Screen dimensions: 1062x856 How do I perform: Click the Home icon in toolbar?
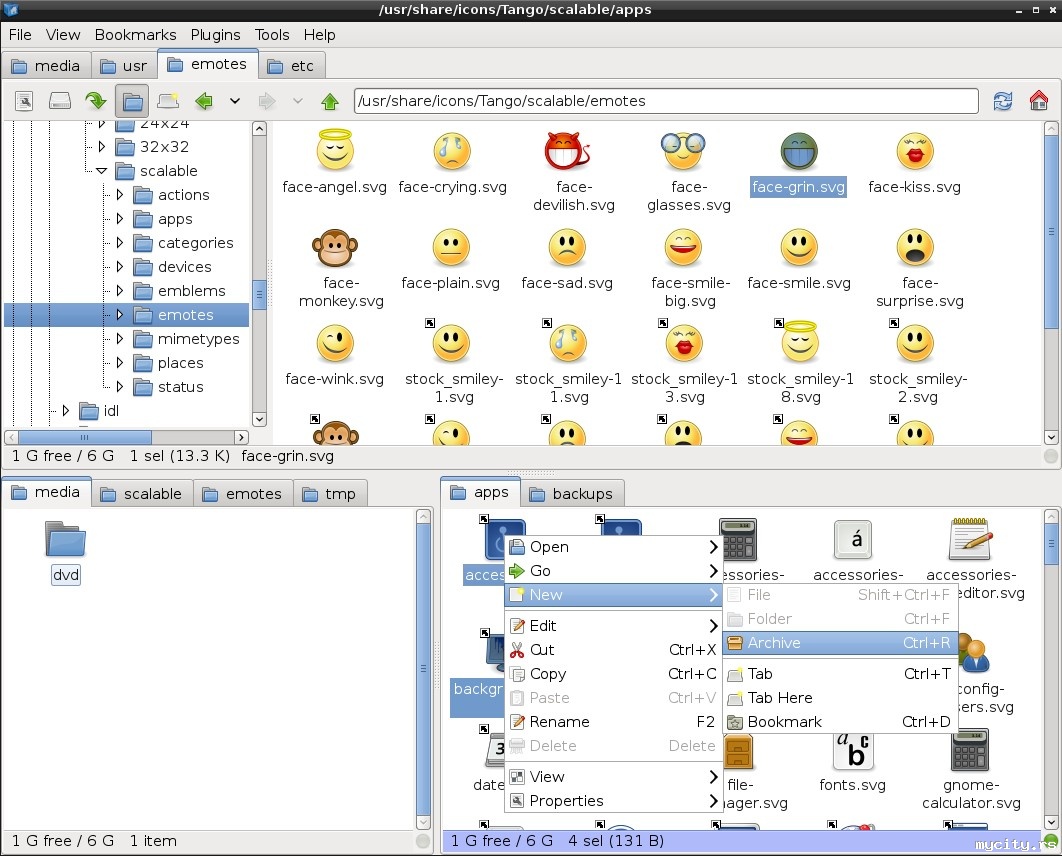click(1038, 101)
